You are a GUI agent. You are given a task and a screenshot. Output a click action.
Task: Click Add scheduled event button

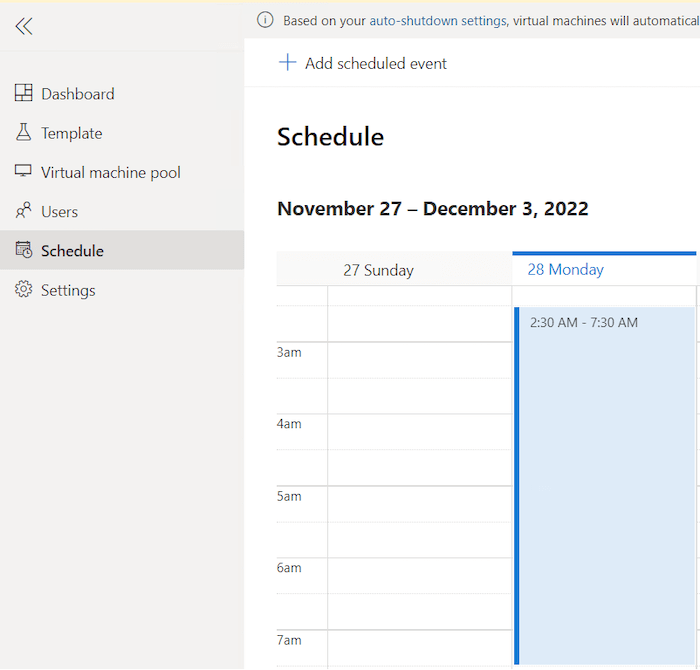pos(362,63)
